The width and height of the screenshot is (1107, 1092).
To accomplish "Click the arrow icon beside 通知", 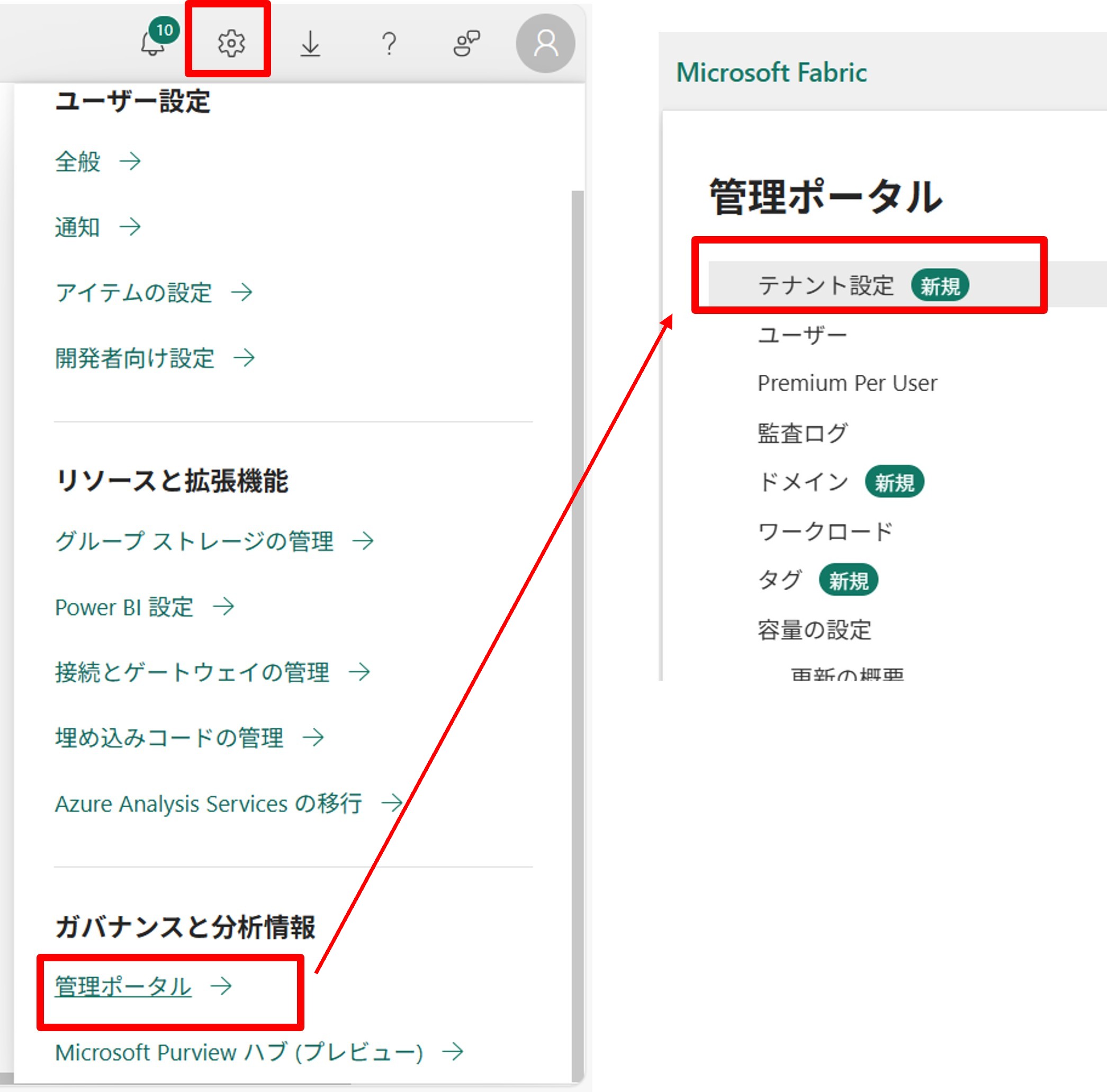I will [x=130, y=227].
